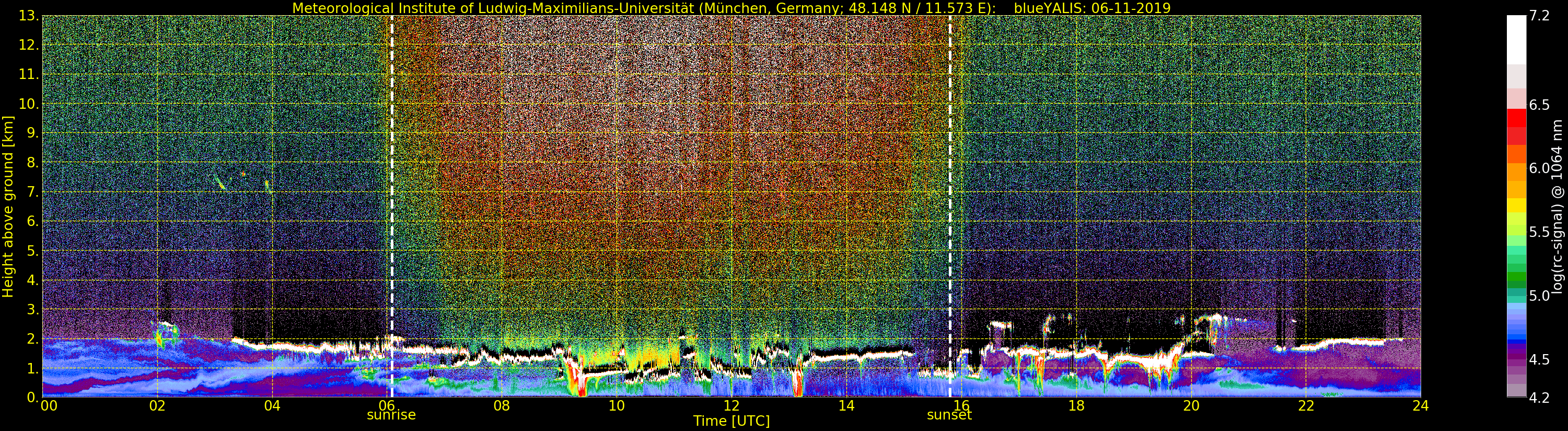Click the 'sunset' label below the time axis
Viewport: 1568px width, 431px height.
pos(949,415)
